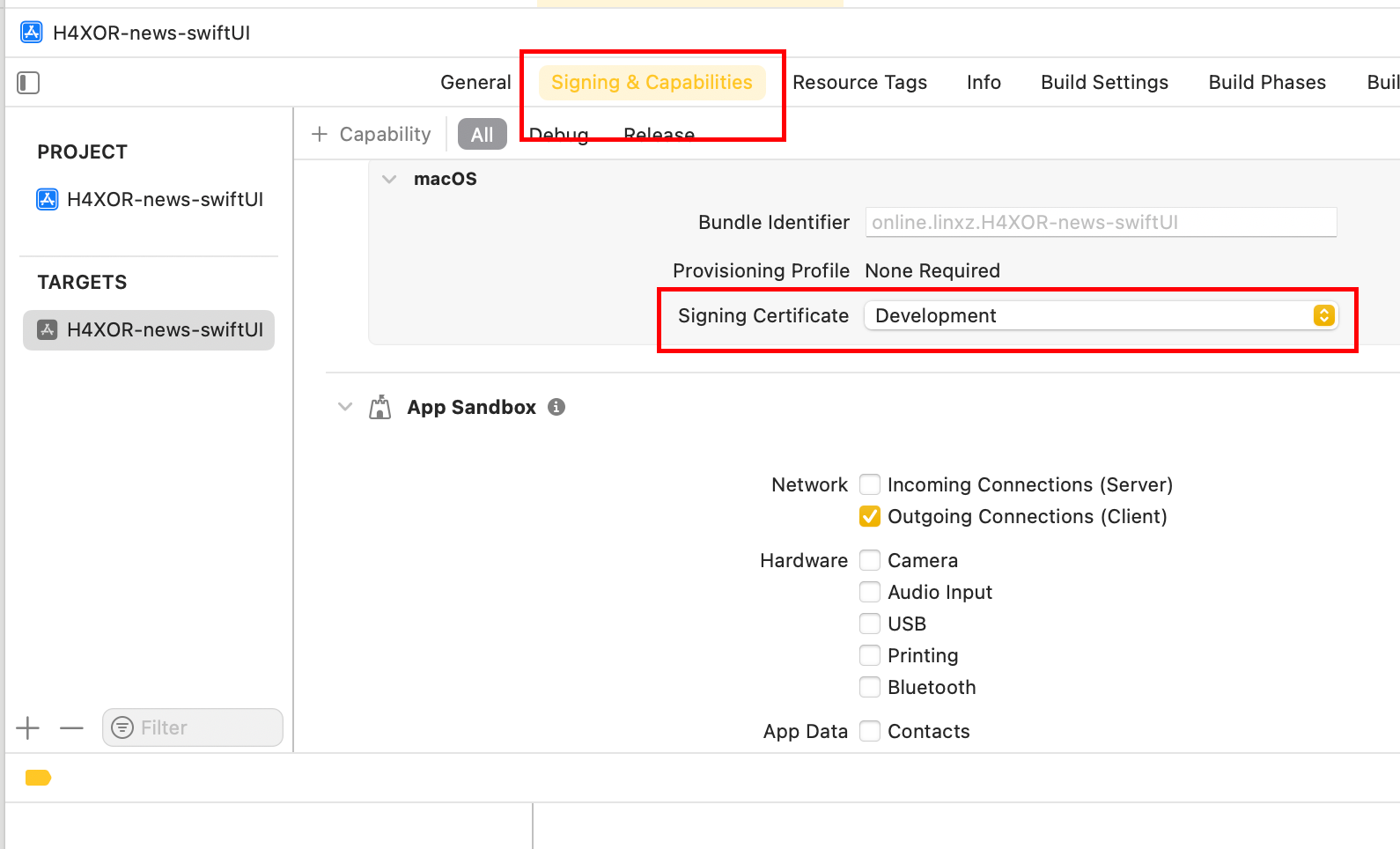Click H4XOR-news-swiftUI breadcrumb title
Viewport: 1400px width, 849px height.
(151, 33)
